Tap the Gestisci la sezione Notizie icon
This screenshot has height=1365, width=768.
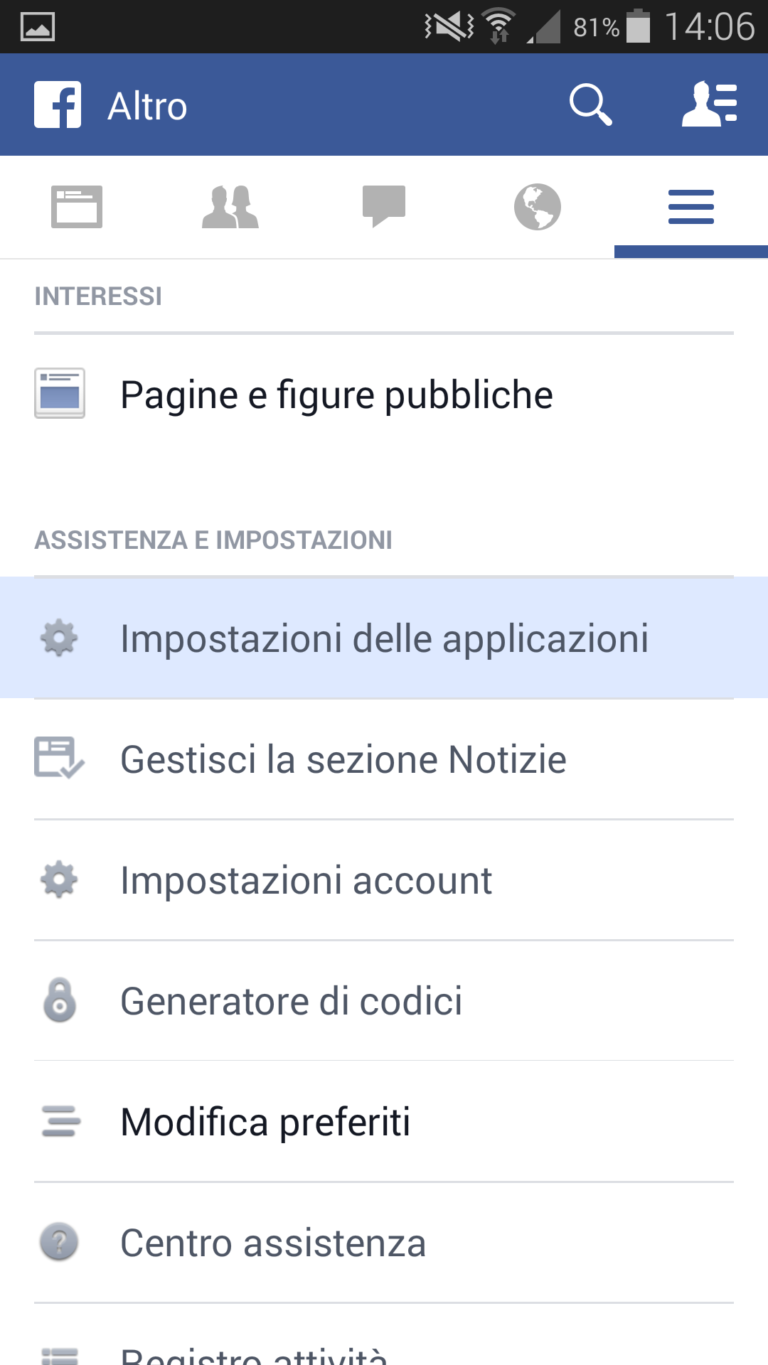pos(59,758)
